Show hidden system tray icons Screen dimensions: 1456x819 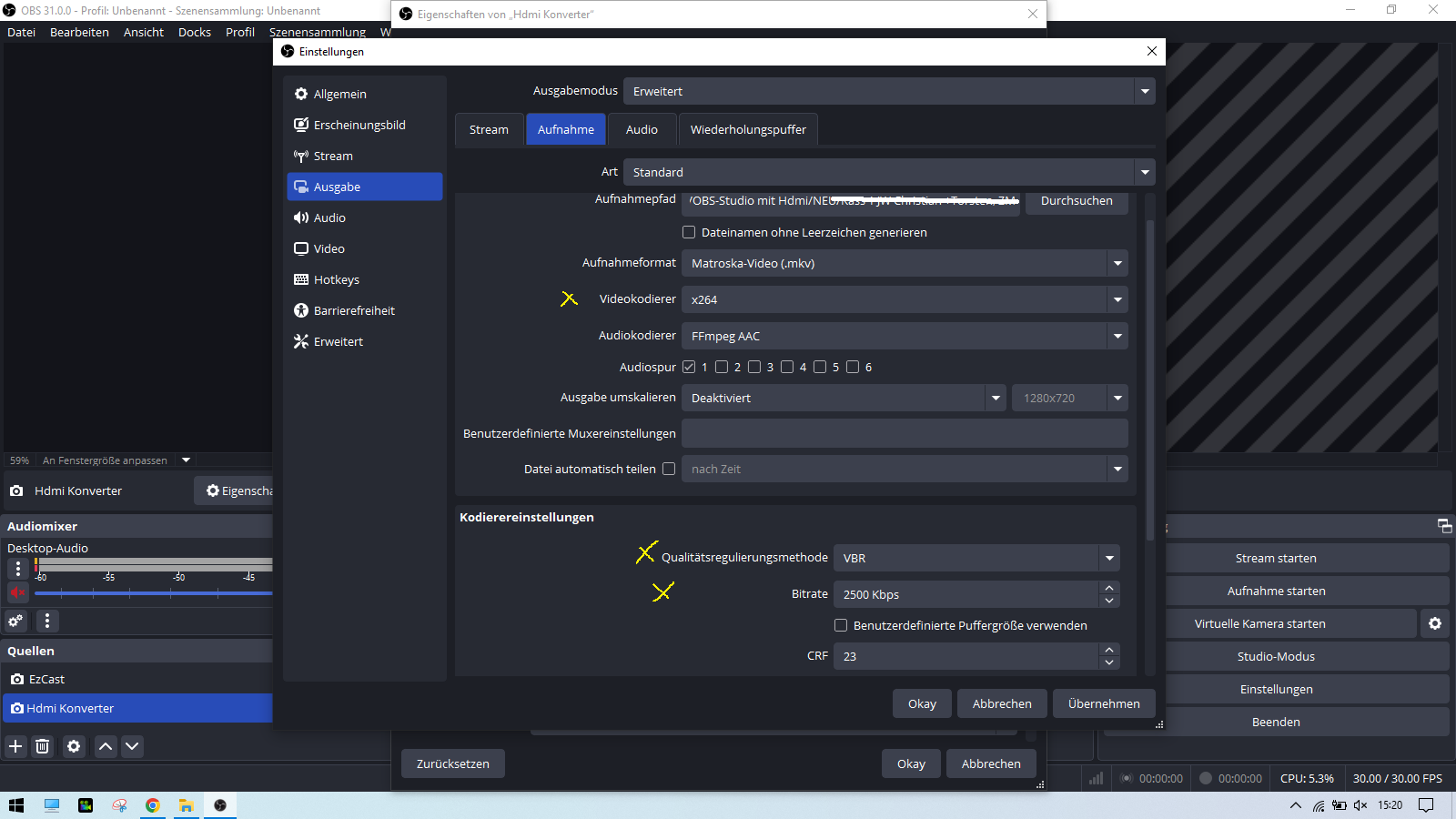(x=1296, y=805)
